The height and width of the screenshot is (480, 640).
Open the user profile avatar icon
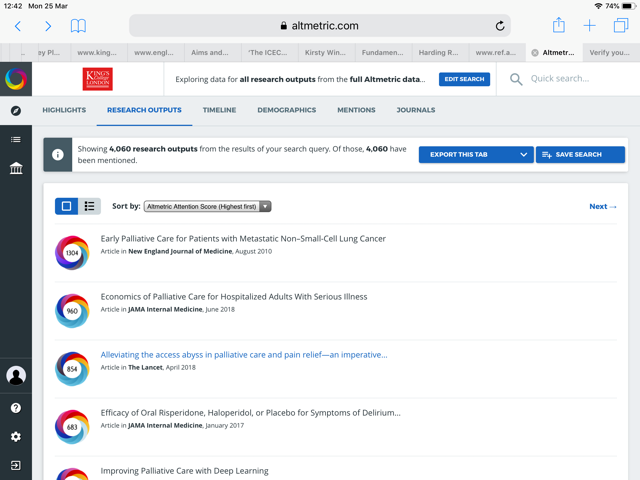16,376
